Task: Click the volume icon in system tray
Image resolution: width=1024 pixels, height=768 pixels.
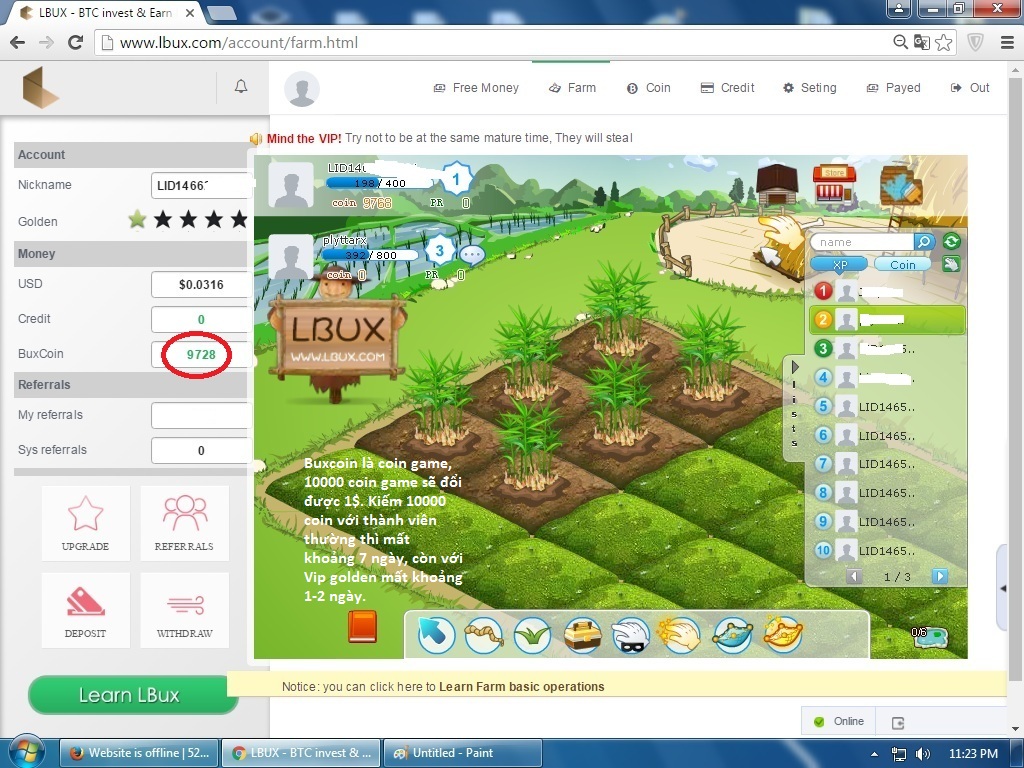Action: (x=923, y=754)
